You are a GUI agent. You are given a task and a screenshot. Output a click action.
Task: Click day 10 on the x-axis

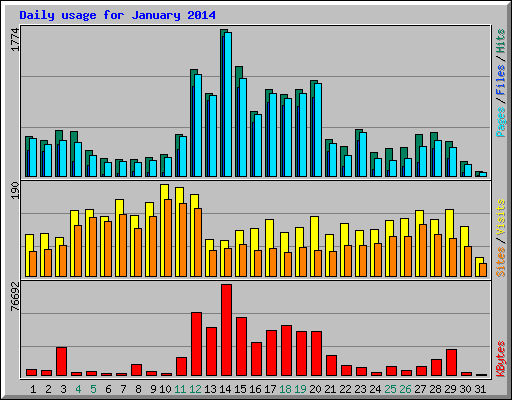click(x=165, y=389)
